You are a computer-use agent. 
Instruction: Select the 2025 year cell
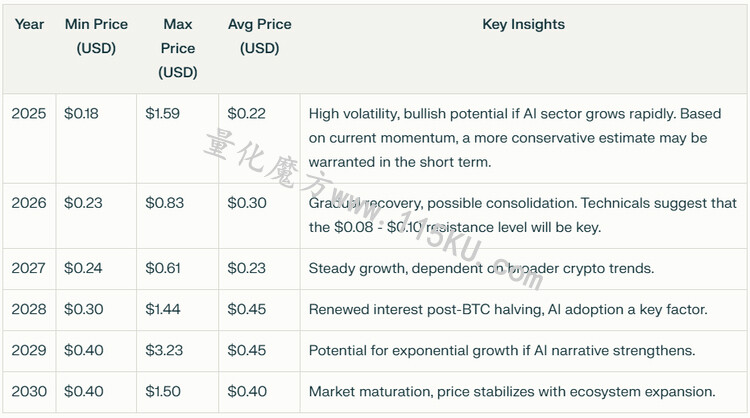point(29,114)
